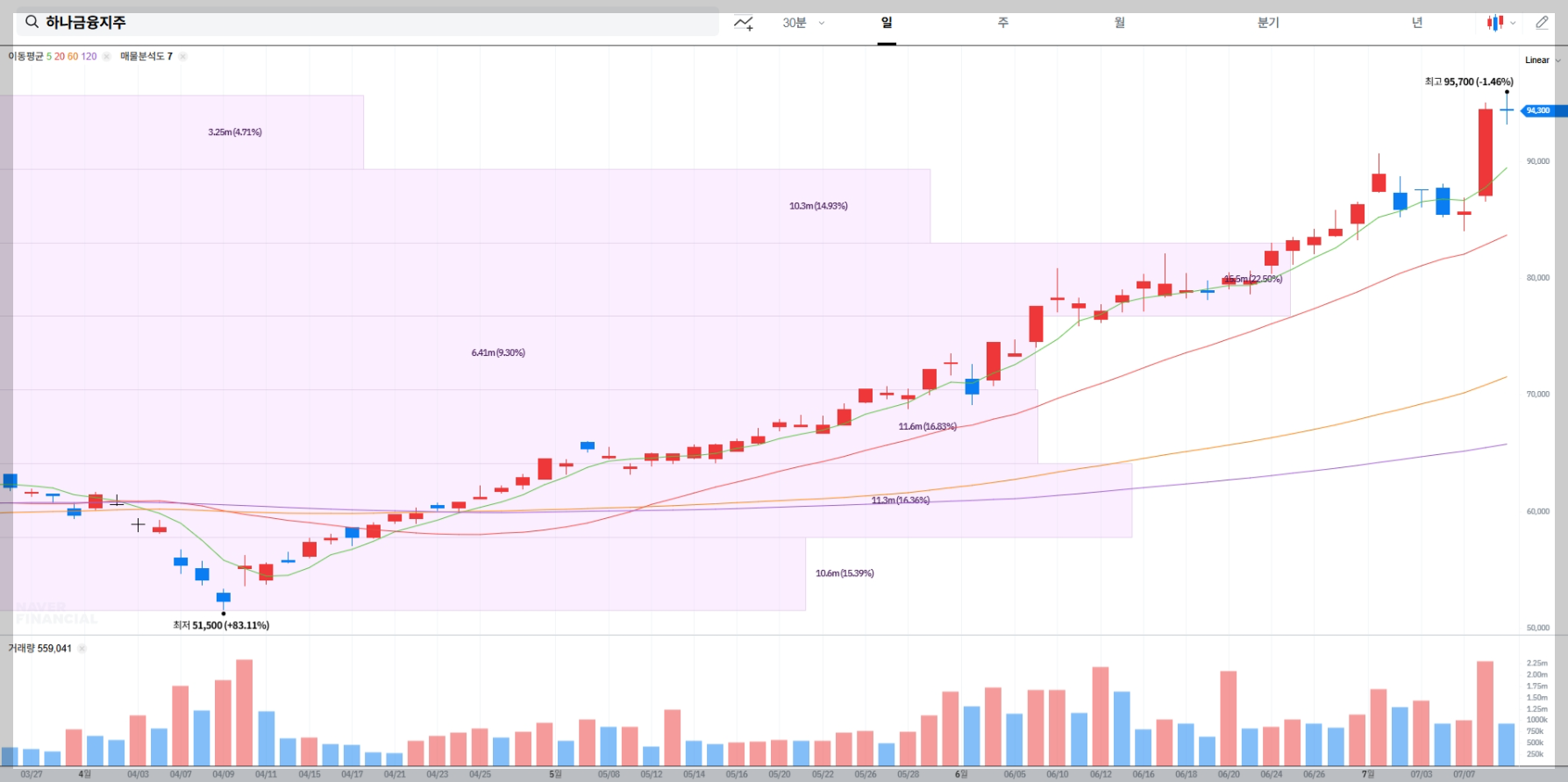Click the 80,000 price axis label
Viewport: 1568px width, 782px height.
[x=1538, y=278]
